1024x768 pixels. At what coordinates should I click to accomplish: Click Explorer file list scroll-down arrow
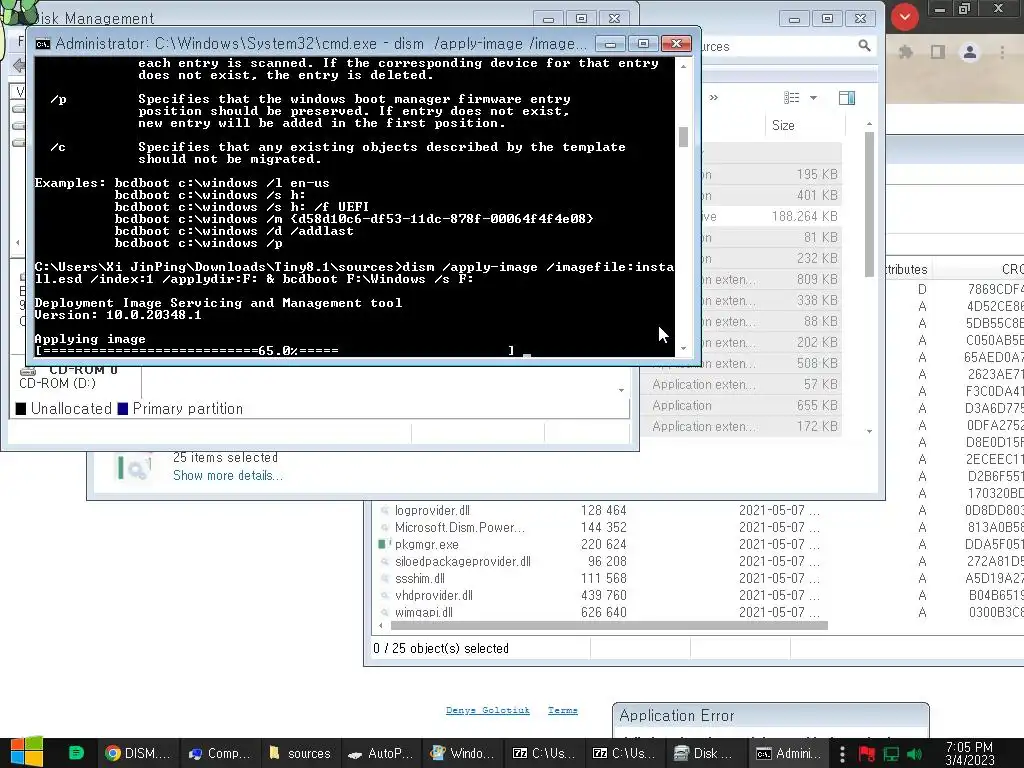click(869, 431)
